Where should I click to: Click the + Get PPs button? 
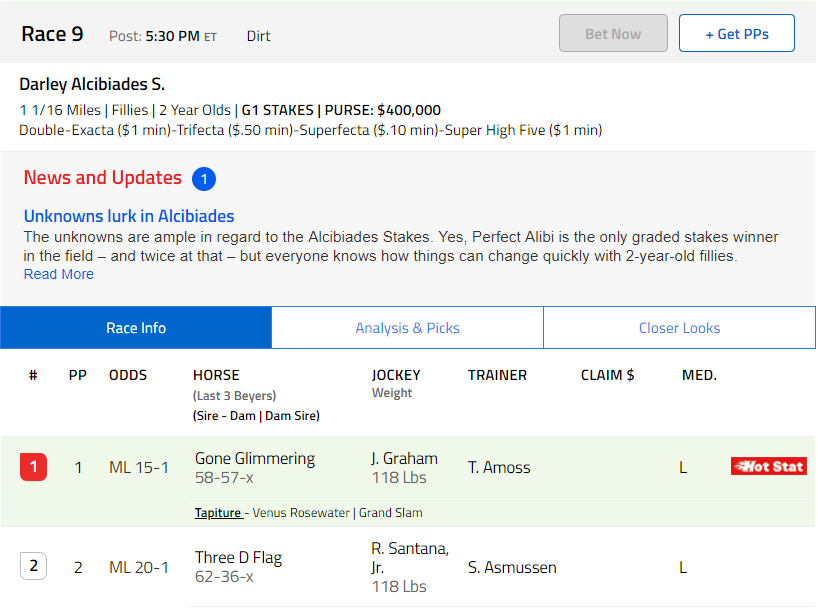point(736,34)
